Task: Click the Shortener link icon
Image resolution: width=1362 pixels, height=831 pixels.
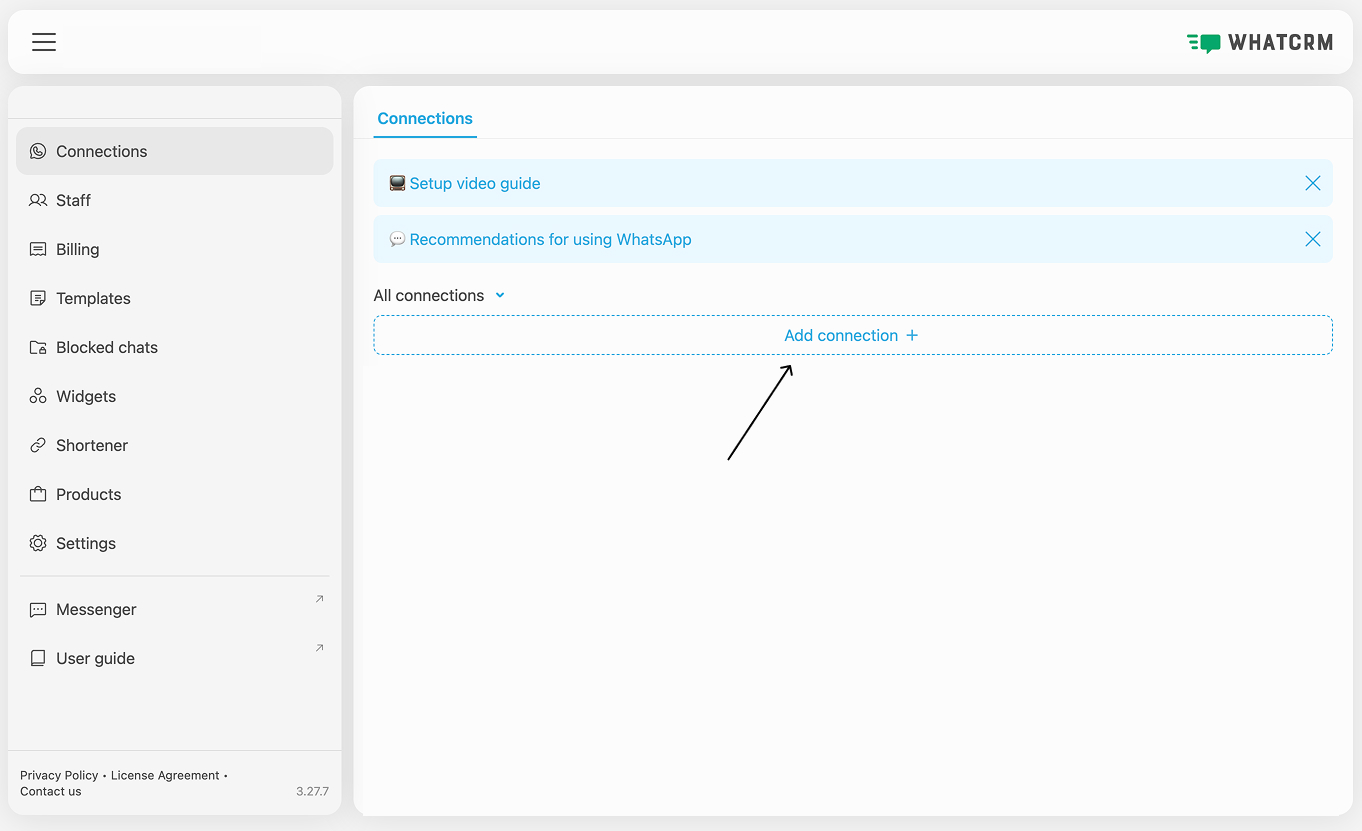Action: (x=38, y=445)
